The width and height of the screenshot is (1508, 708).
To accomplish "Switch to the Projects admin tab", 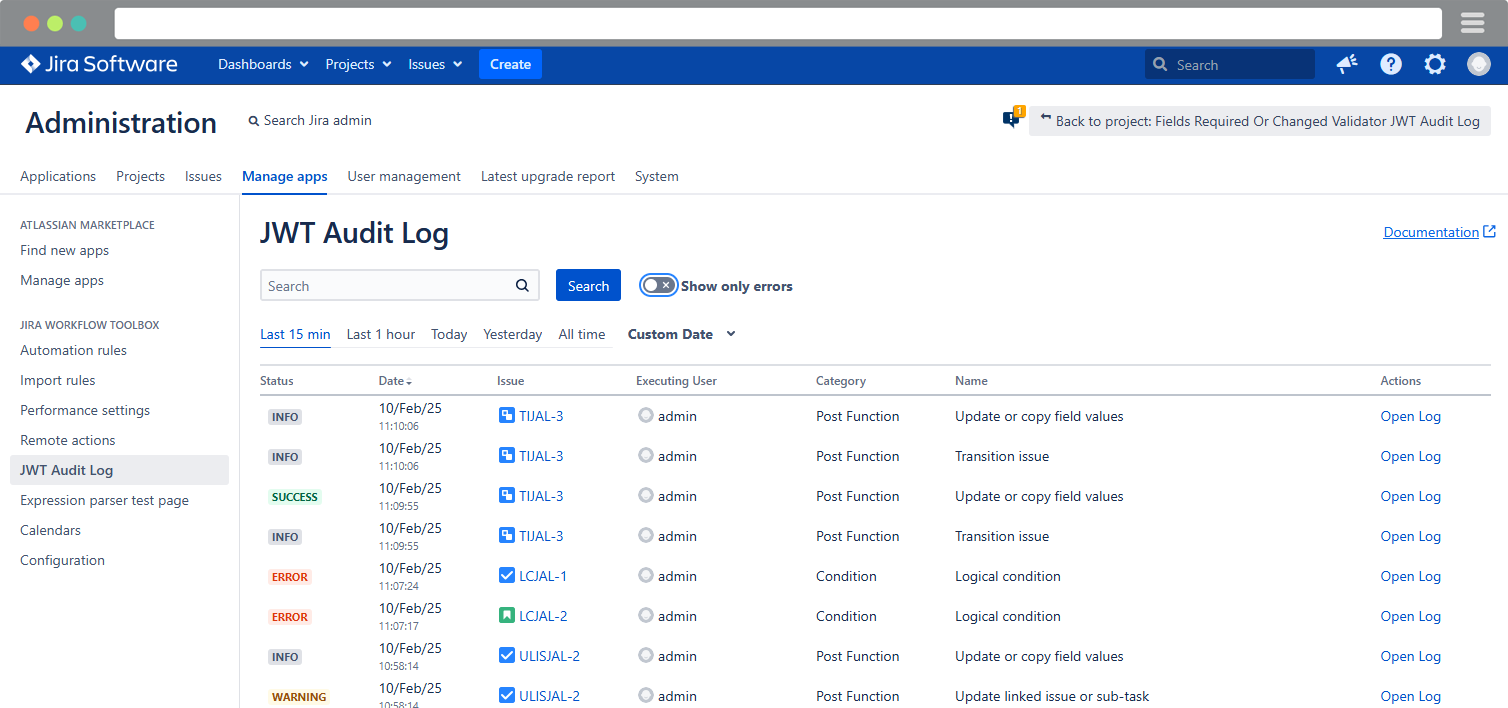I will coord(140,176).
